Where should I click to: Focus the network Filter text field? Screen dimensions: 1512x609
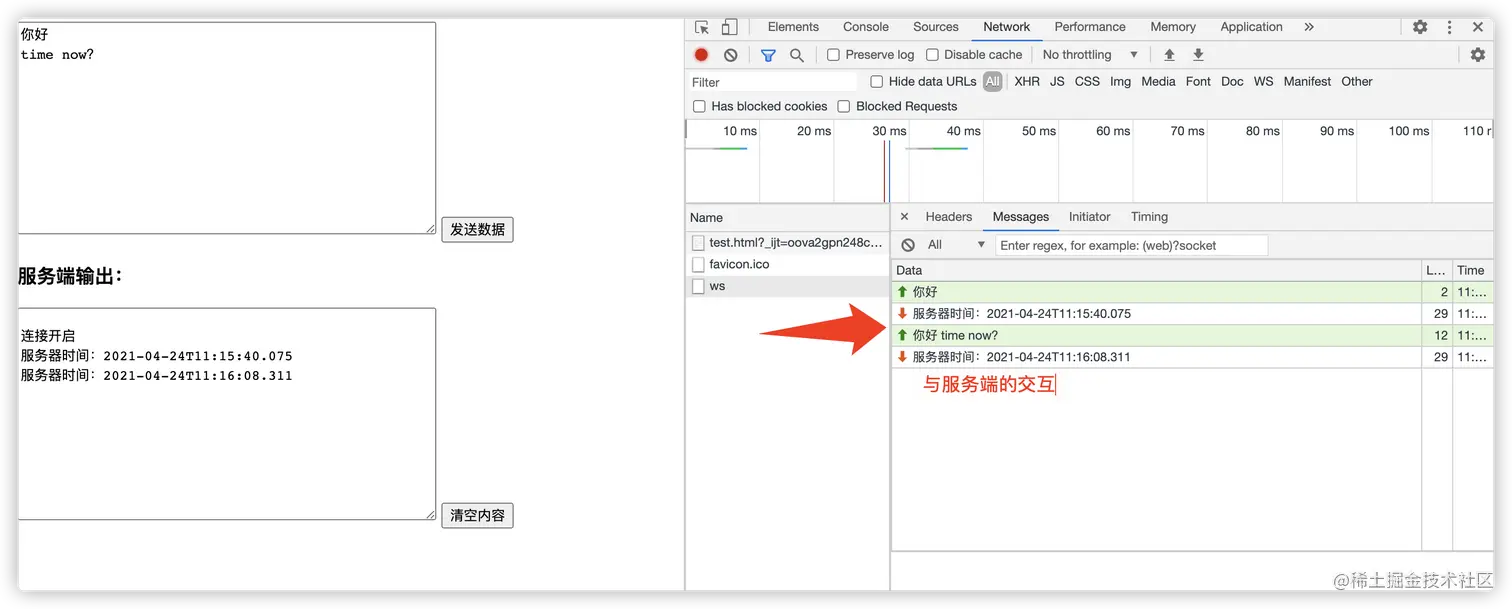772,82
